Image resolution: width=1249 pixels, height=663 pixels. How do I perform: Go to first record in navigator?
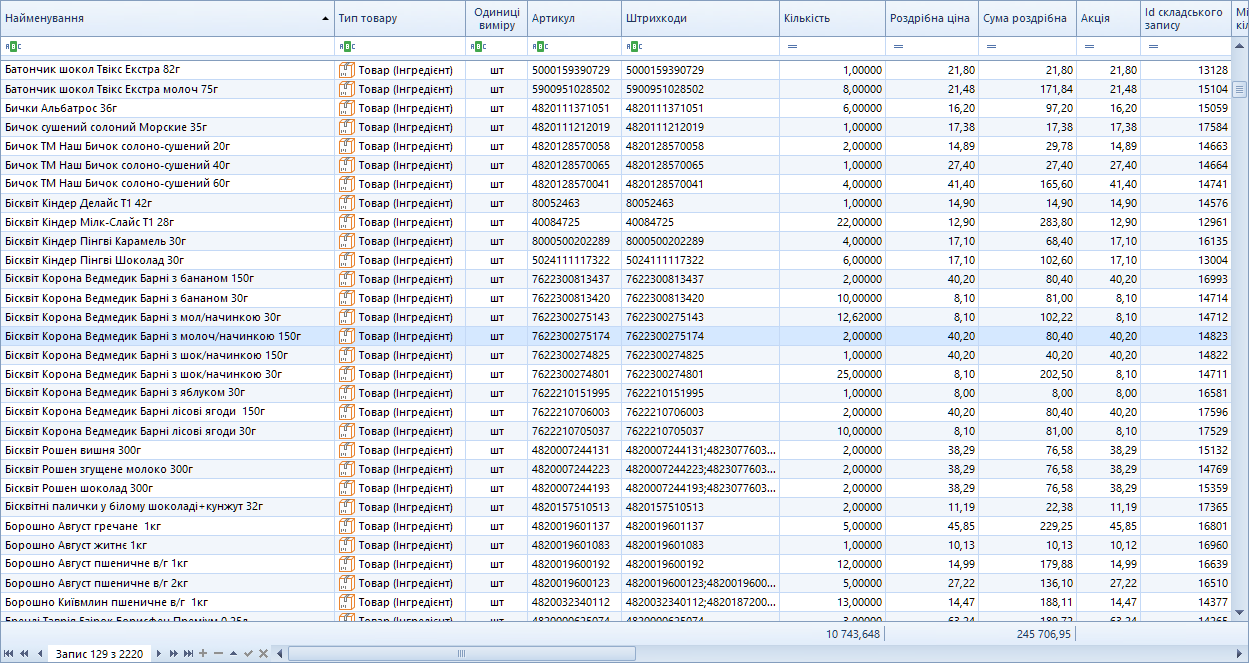tap(9, 653)
